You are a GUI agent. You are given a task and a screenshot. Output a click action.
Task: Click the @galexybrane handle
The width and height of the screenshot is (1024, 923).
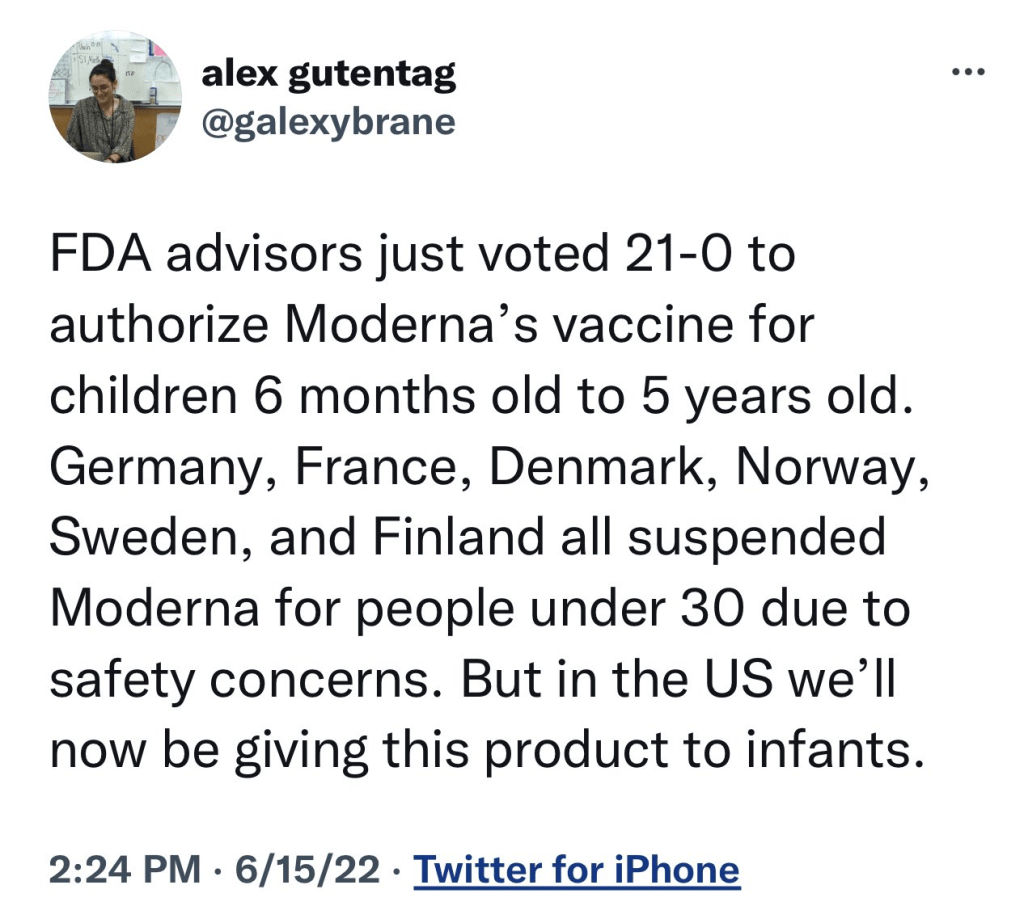[328, 121]
